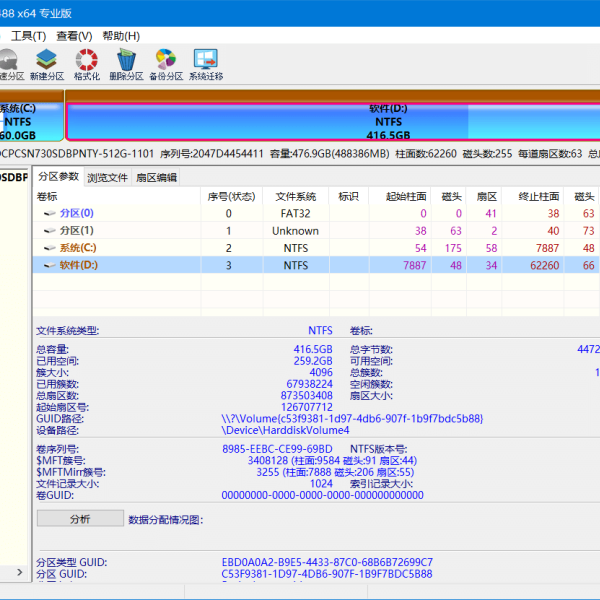Click the used space value 259.2GB
Screen dimensions: 600x600
tap(313, 361)
